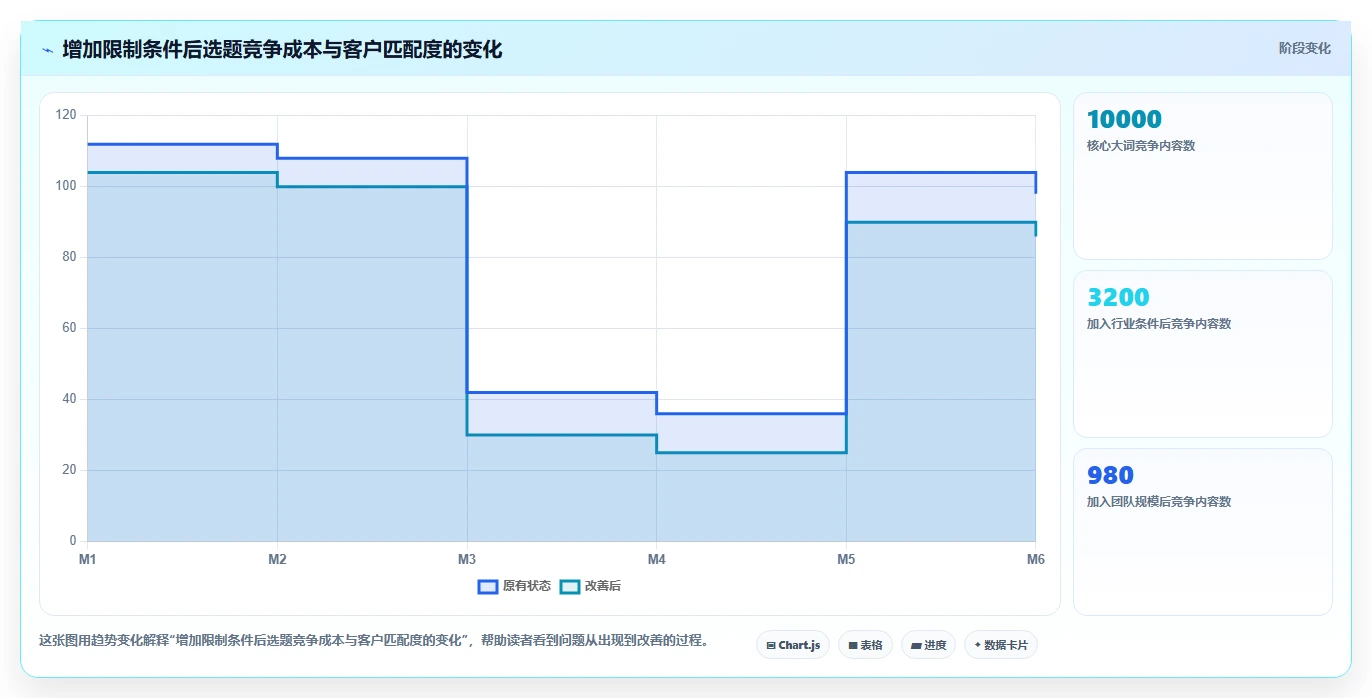Click the table icon in the 表格 tag

pyautogui.click(x=853, y=646)
